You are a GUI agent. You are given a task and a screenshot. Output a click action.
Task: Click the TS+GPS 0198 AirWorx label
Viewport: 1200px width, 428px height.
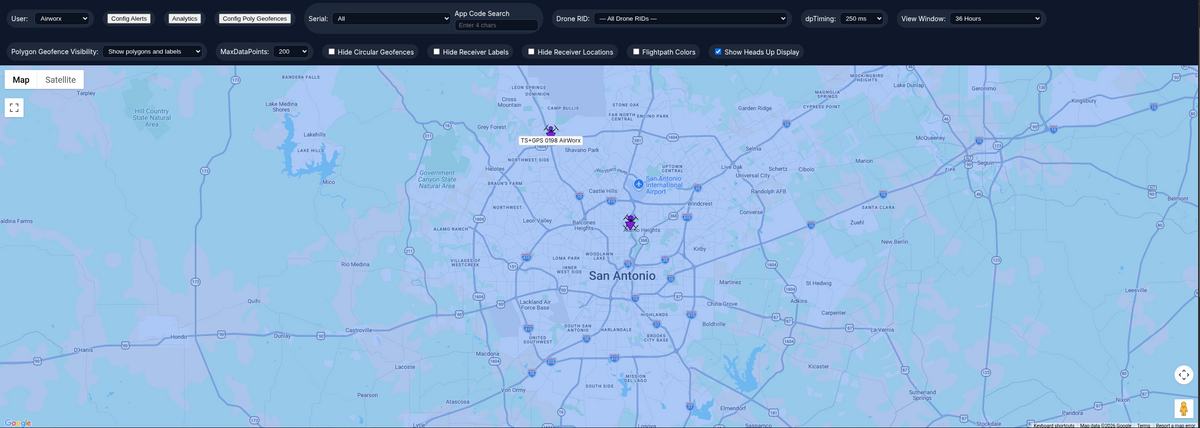click(550, 141)
